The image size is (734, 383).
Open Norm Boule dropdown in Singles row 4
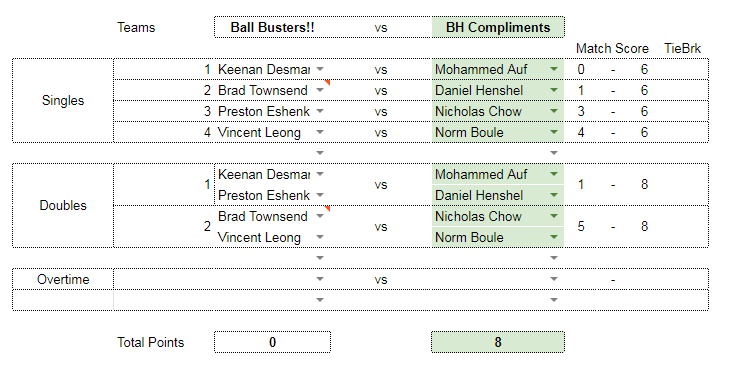pyautogui.click(x=554, y=132)
